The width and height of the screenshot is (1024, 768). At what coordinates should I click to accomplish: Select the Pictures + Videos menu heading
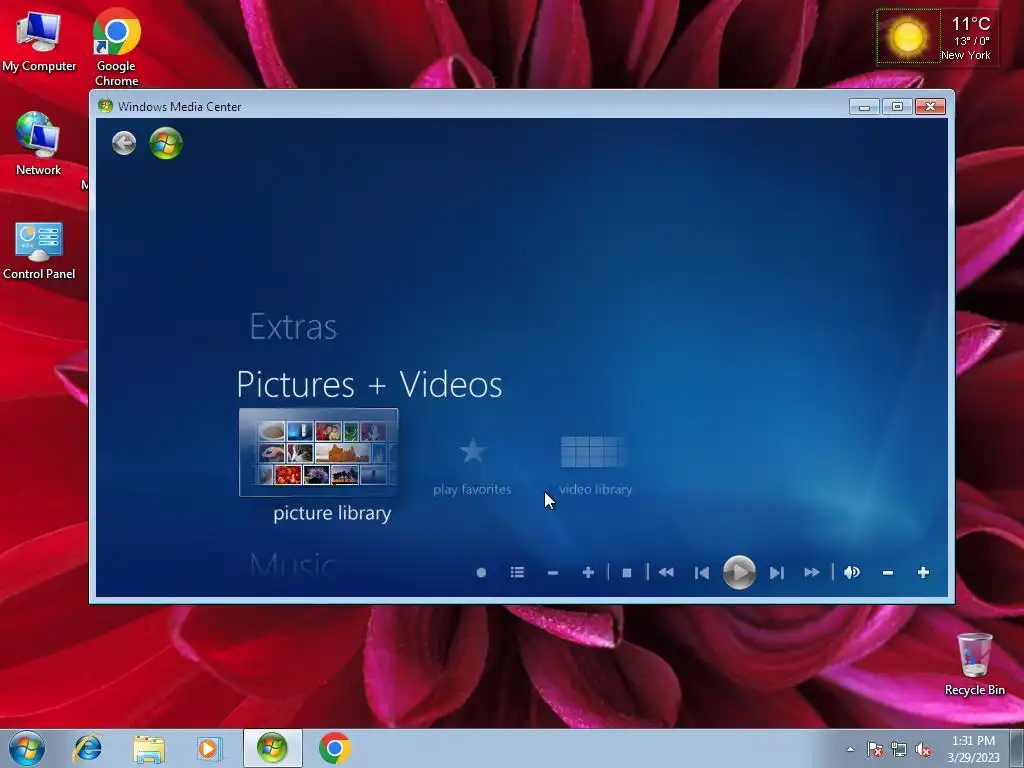pos(370,384)
